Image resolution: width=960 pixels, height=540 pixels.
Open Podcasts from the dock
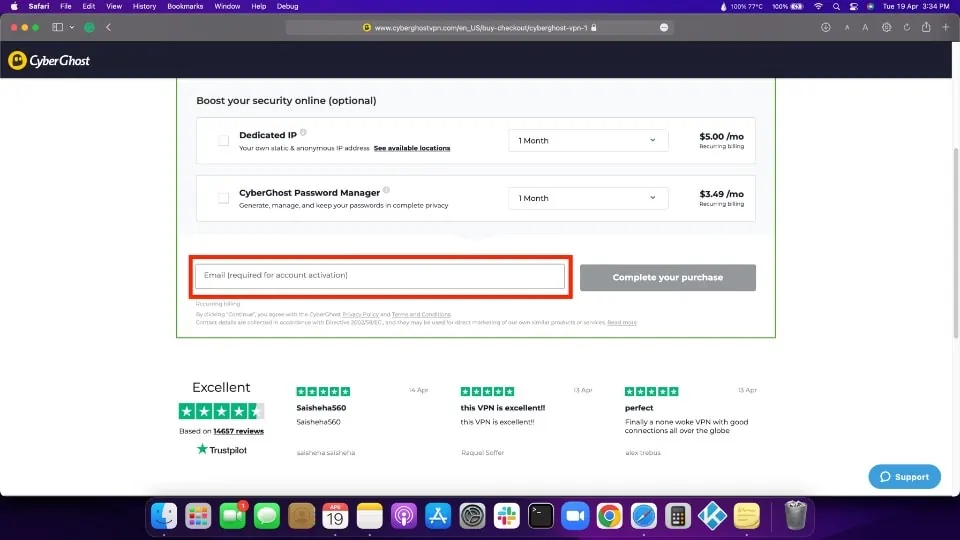[x=404, y=516]
